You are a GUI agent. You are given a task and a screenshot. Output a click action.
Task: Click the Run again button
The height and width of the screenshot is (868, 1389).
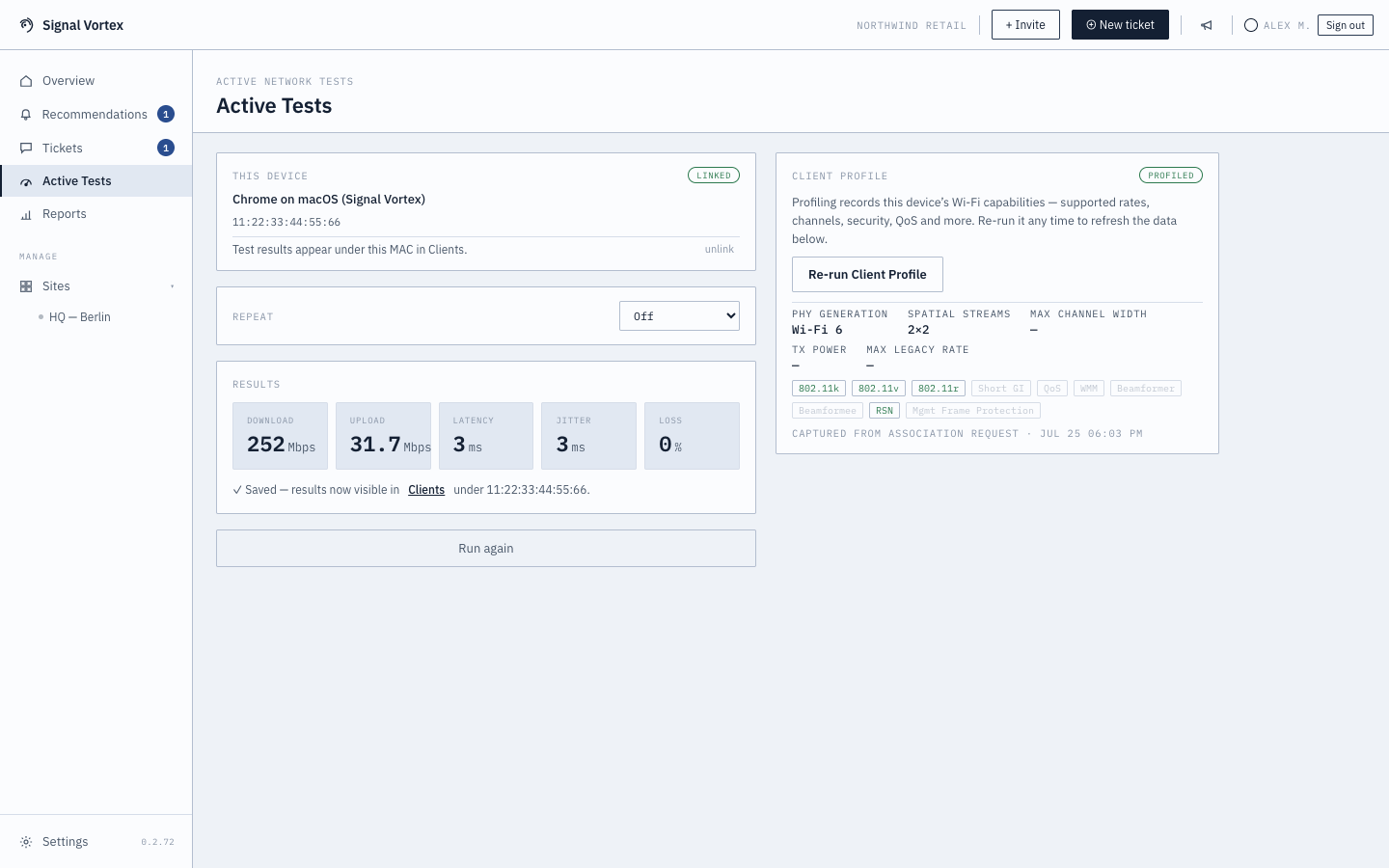click(x=486, y=549)
